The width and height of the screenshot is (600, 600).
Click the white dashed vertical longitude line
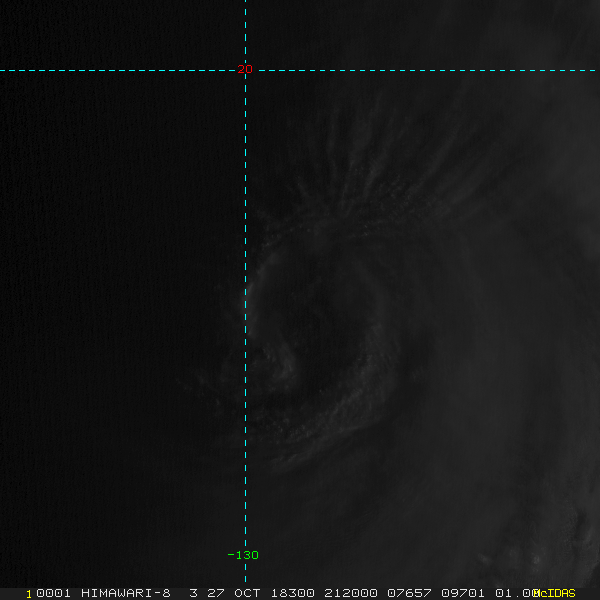coord(246,300)
